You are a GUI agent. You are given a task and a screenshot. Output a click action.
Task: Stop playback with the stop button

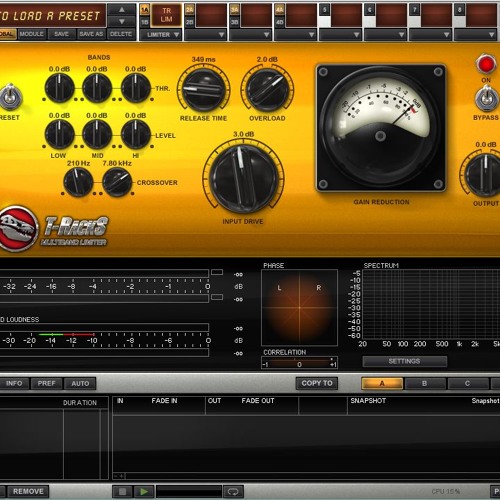point(122,491)
